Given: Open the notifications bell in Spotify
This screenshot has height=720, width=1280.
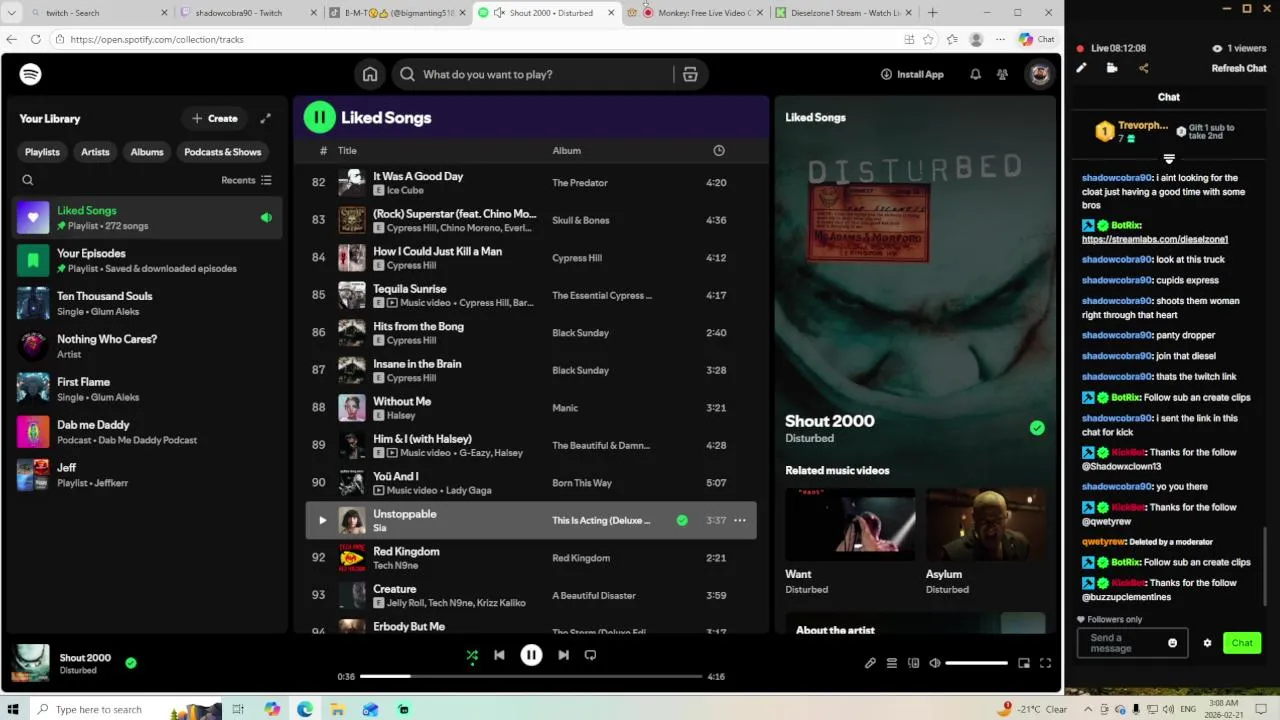Looking at the screenshot, I should (975, 74).
